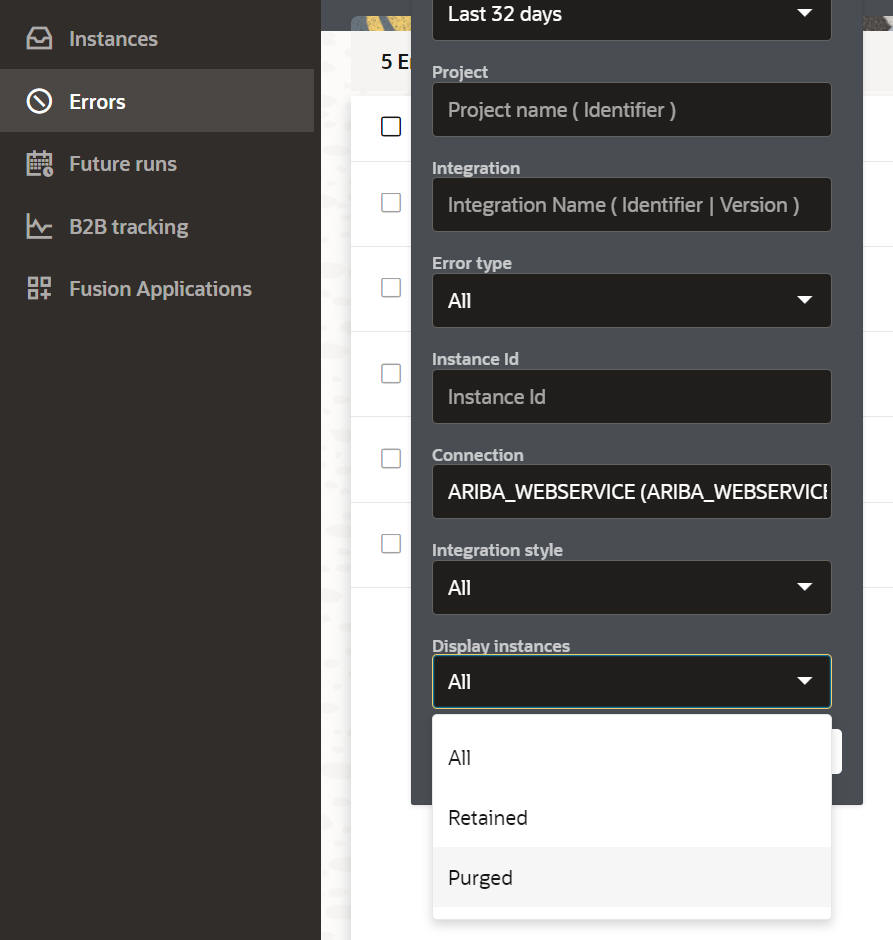Check the last error row checkbox
Image resolution: width=893 pixels, height=940 pixels.
click(391, 543)
